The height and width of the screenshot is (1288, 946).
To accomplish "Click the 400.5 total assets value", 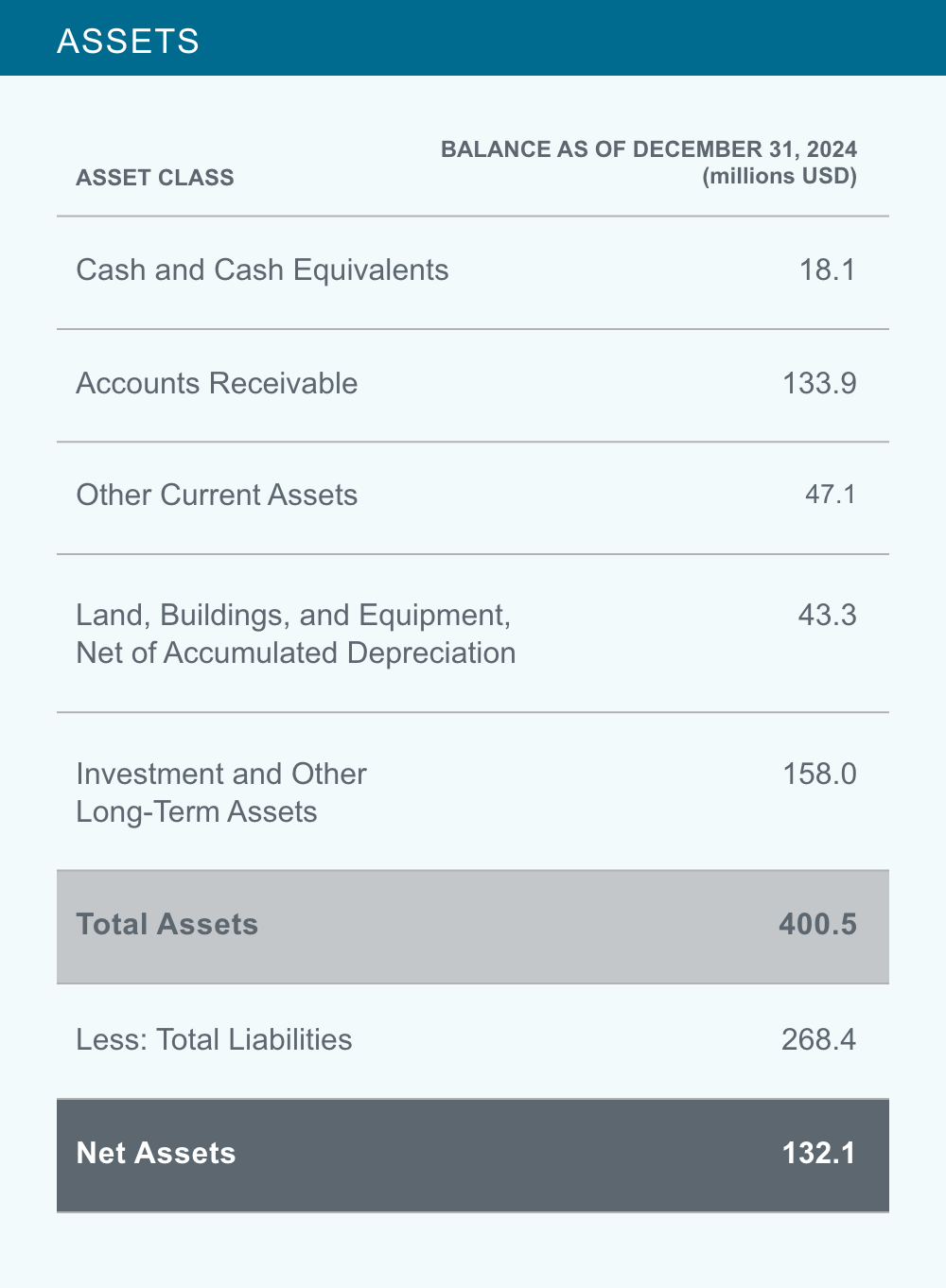I will [817, 925].
